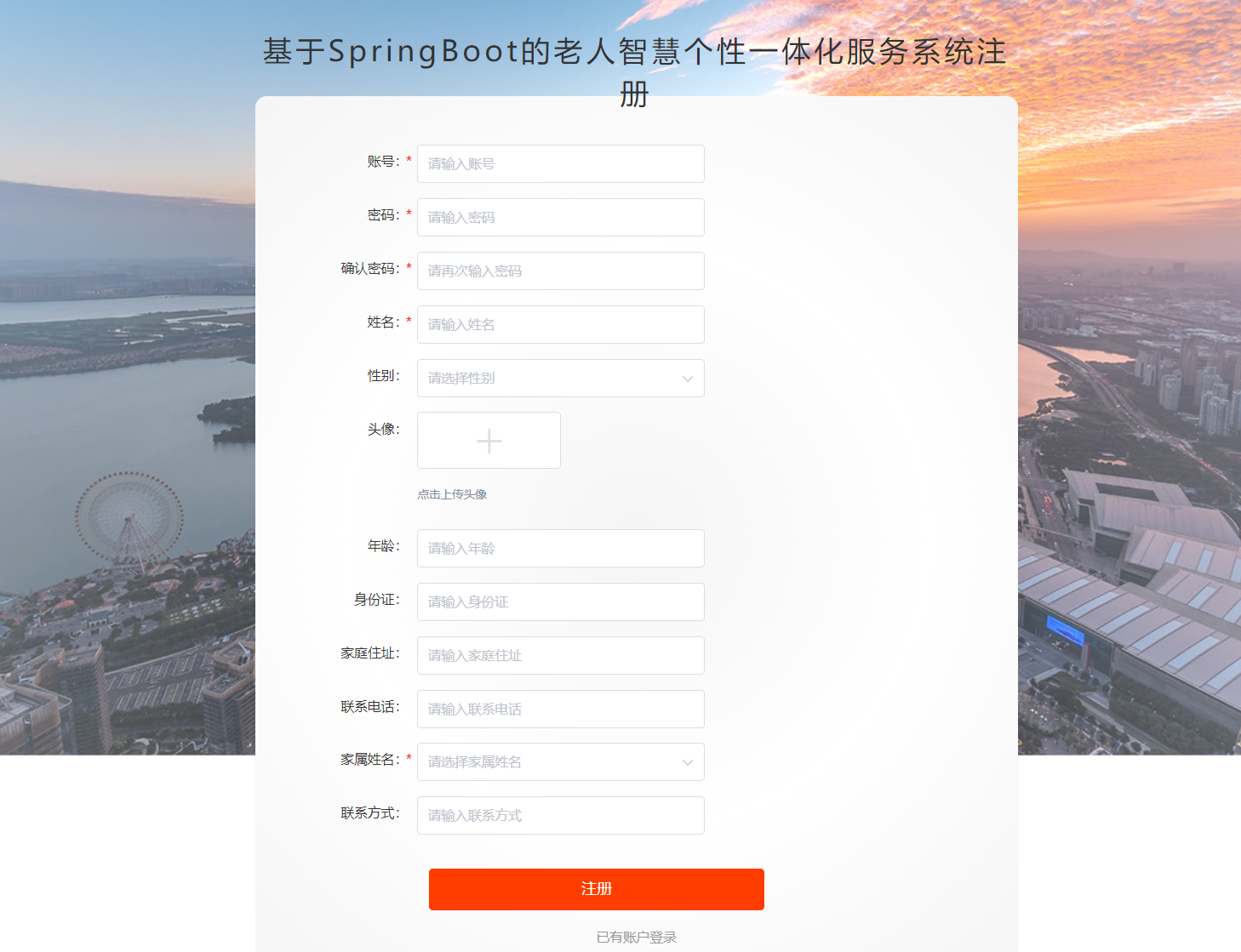Follow the 已有账户登录 link
Image resolution: width=1241 pixels, height=952 pixels.
pyautogui.click(x=636, y=937)
